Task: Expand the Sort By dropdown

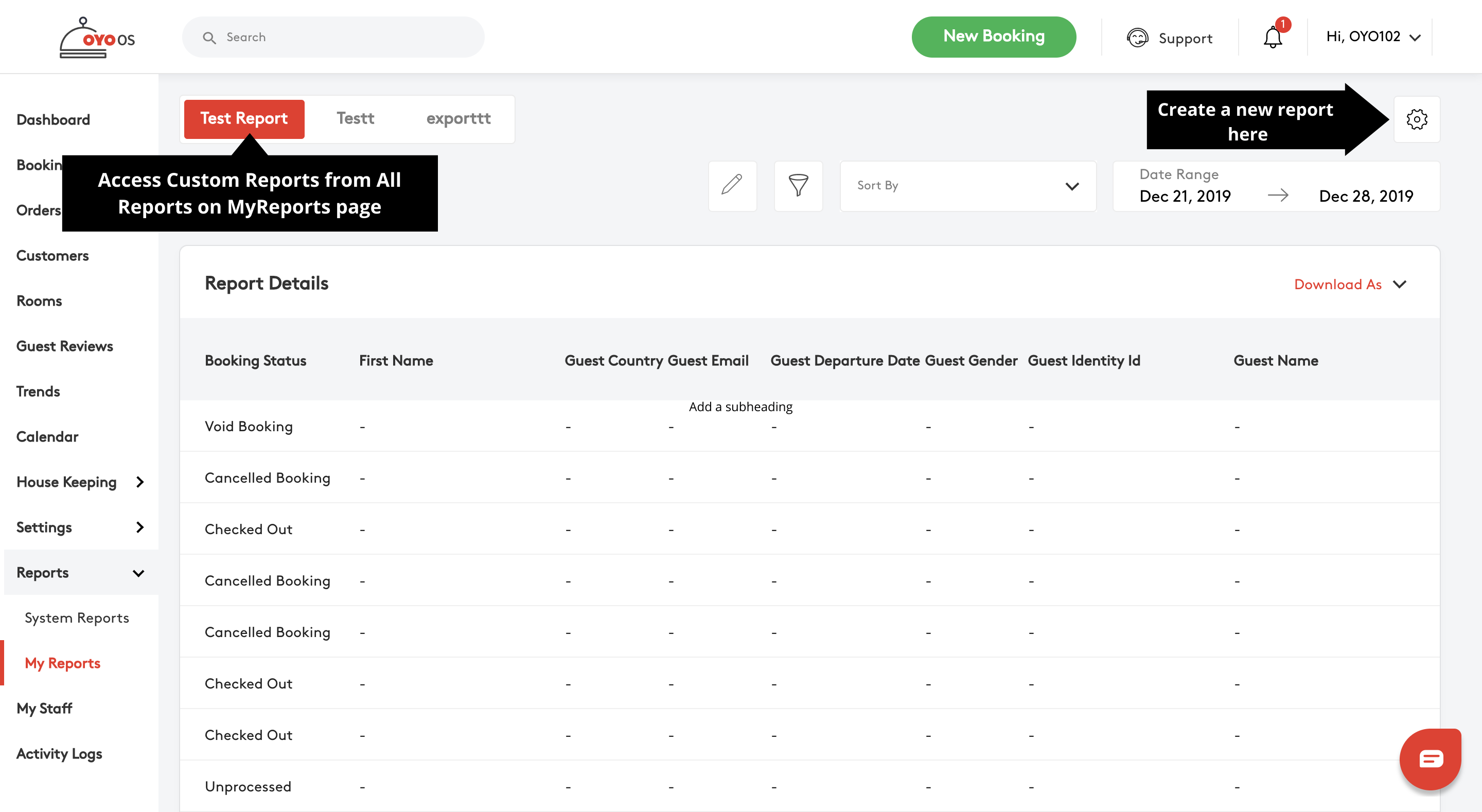Action: (x=967, y=185)
